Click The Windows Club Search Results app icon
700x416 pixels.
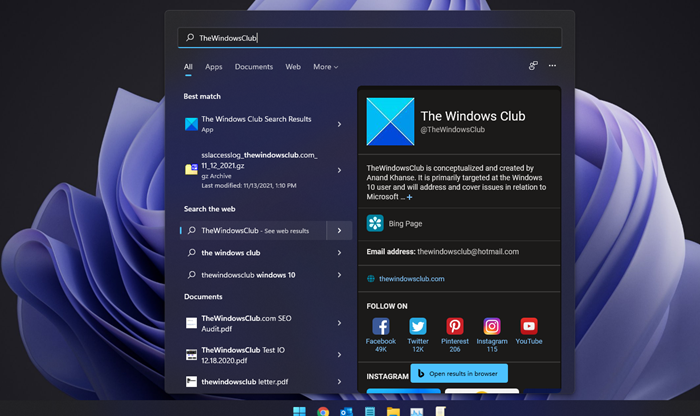(x=191, y=124)
